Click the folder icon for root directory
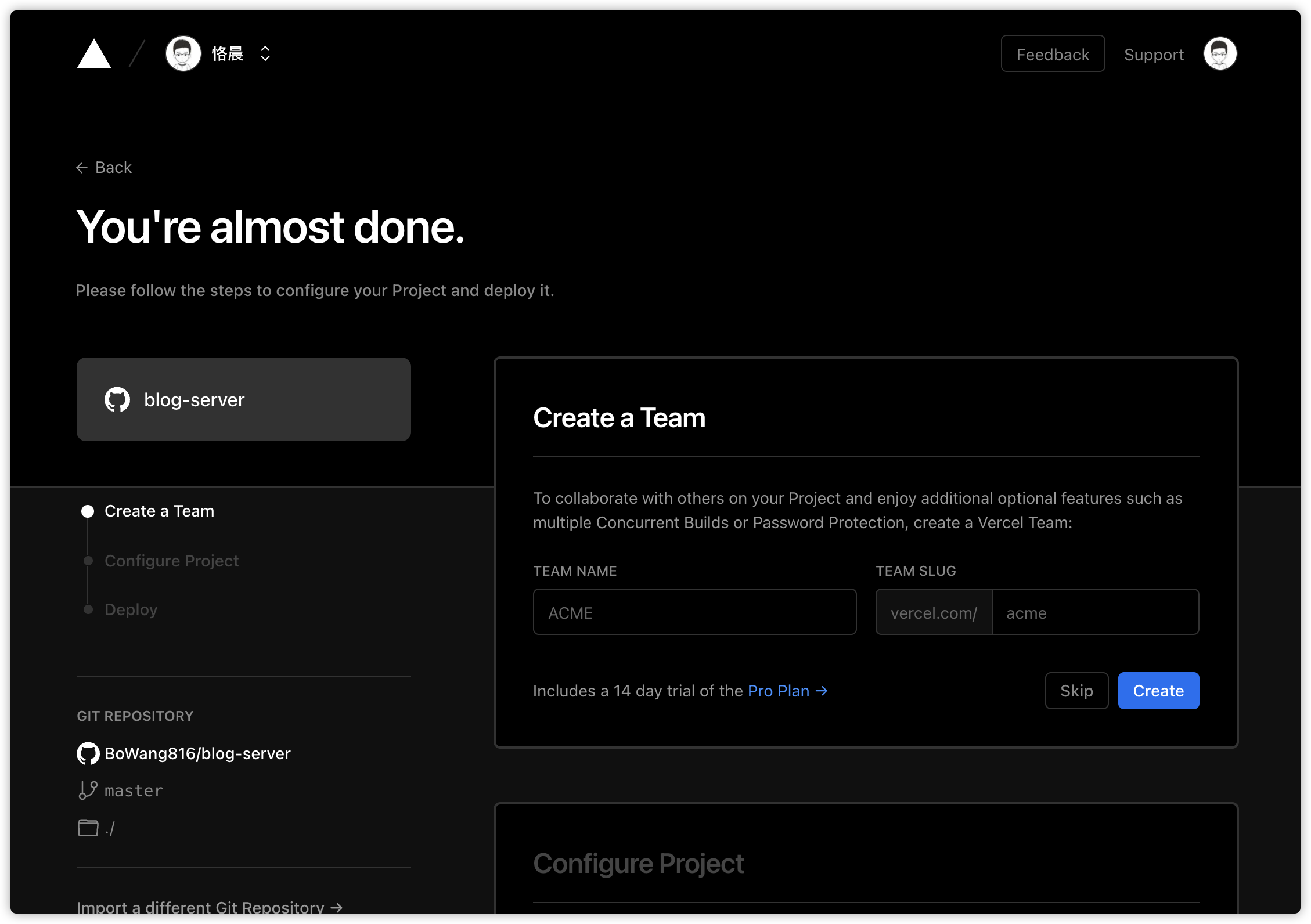 [x=88, y=828]
